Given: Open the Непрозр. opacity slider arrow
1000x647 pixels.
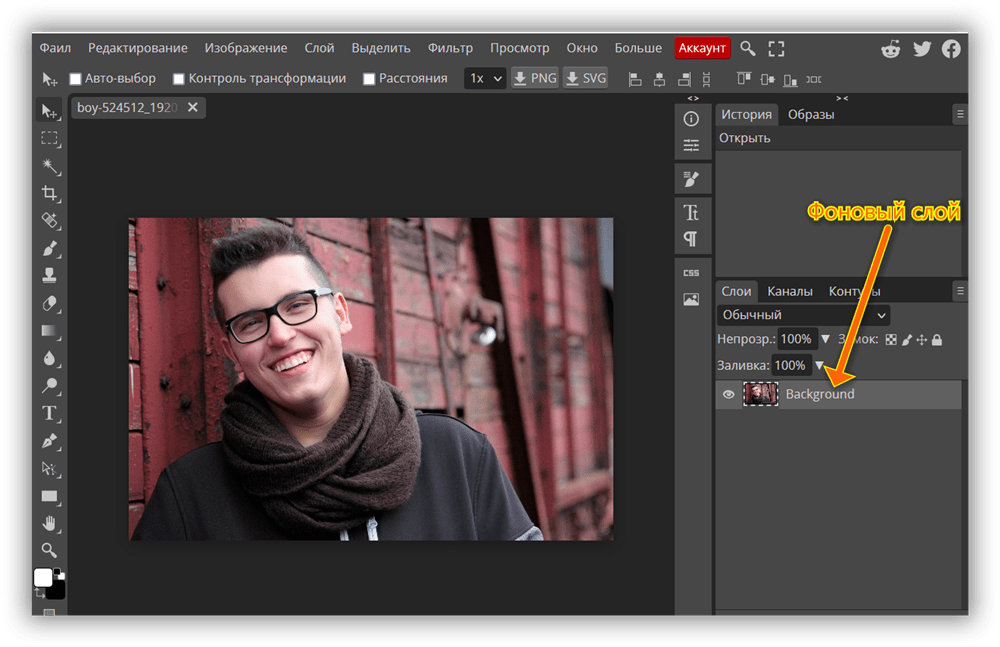Looking at the screenshot, I should 825,340.
